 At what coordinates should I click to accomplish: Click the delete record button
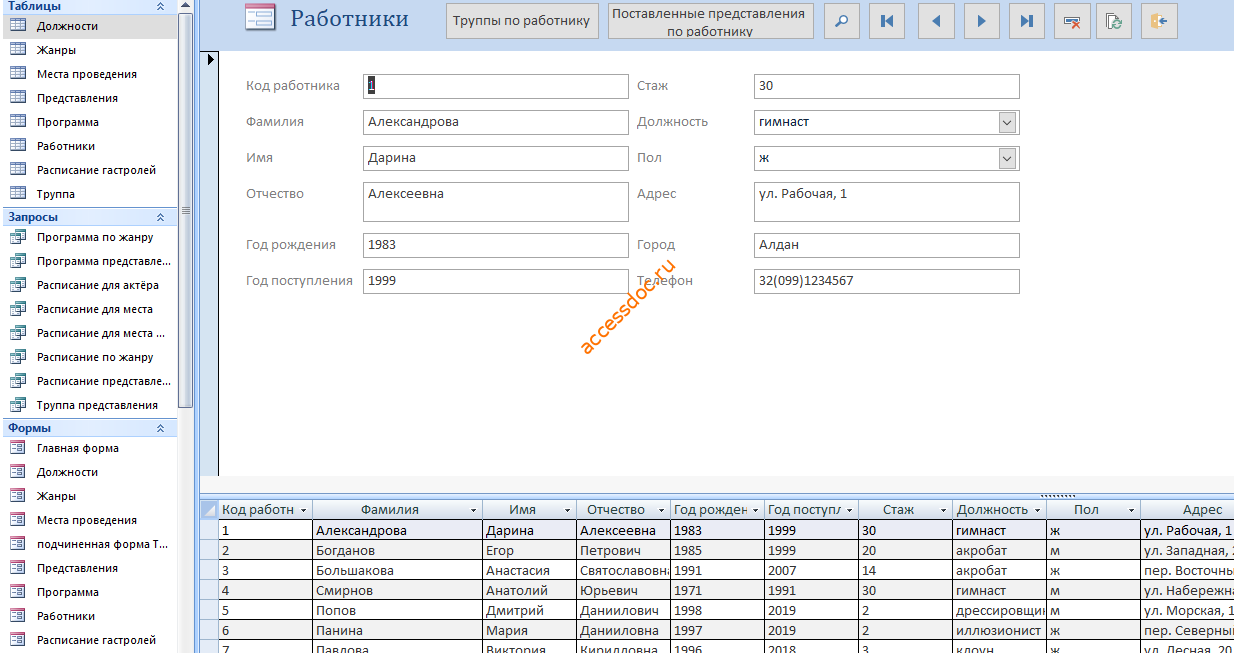pos(1072,21)
